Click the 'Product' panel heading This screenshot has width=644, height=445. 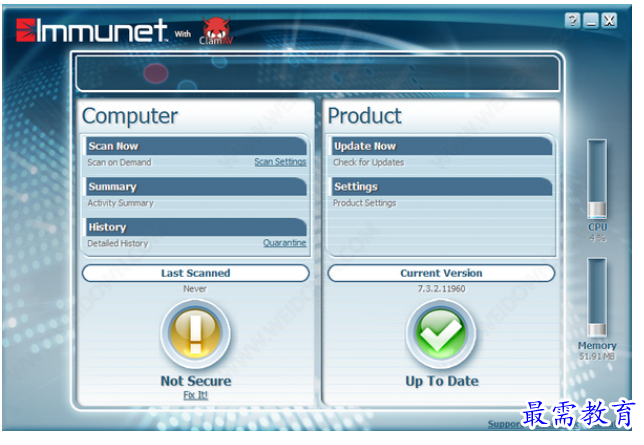click(364, 115)
